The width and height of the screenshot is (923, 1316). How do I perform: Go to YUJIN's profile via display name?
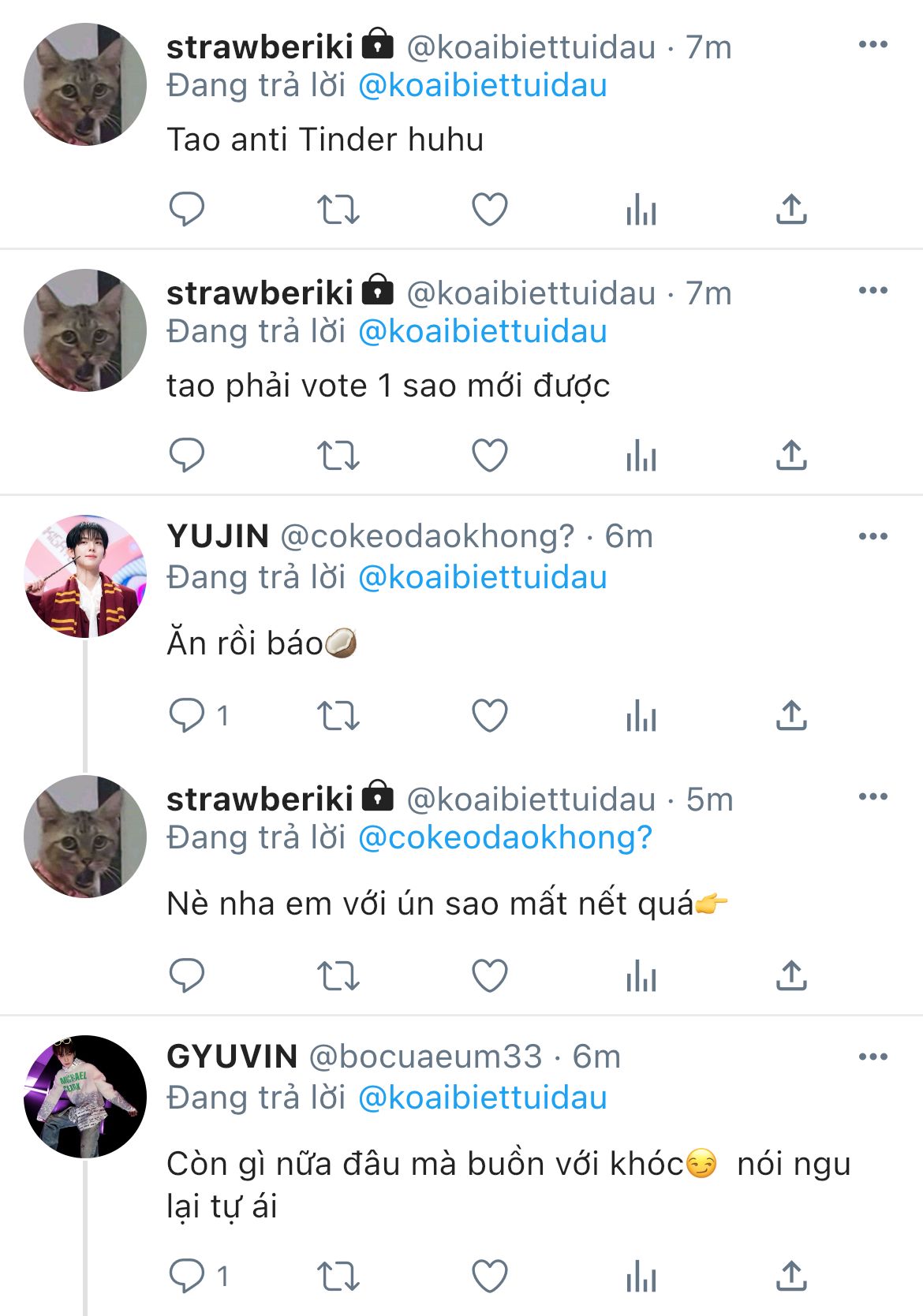(218, 537)
